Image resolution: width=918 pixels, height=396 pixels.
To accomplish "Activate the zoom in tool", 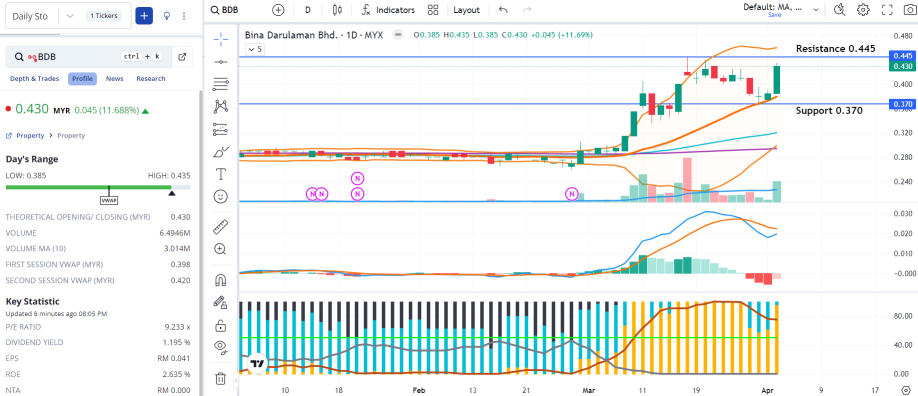I will point(221,249).
